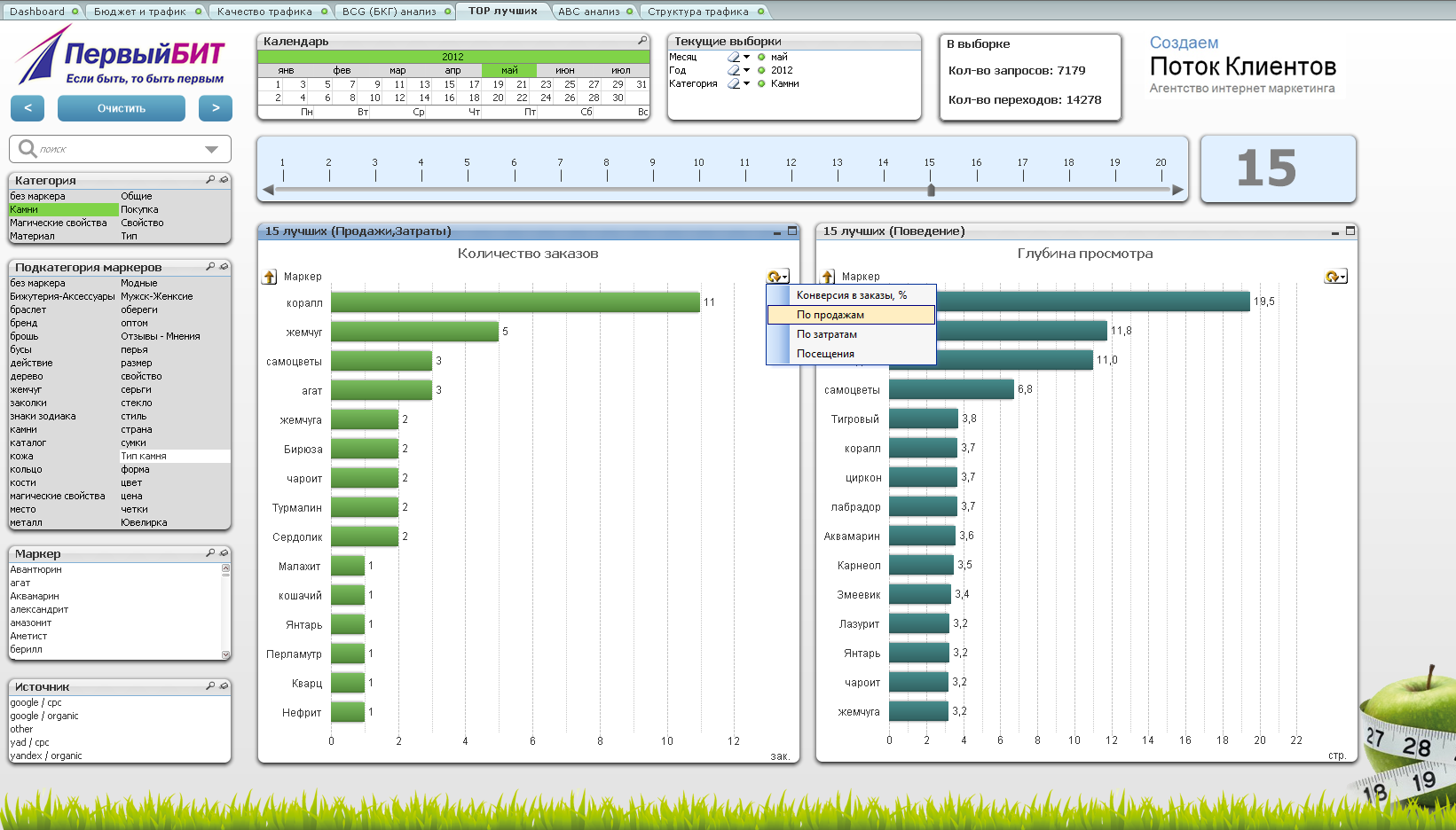Click drill-up arrow icon in behavior chart

pos(828,277)
